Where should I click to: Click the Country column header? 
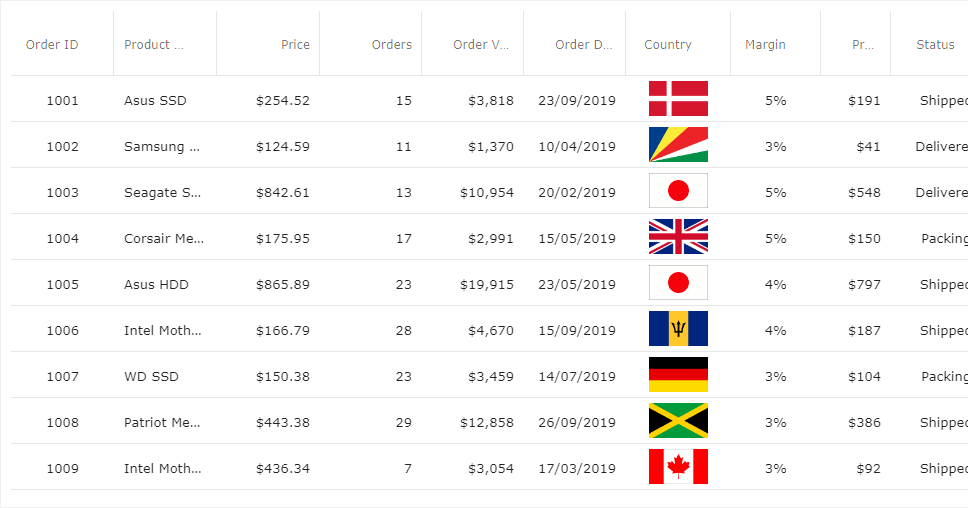668,44
